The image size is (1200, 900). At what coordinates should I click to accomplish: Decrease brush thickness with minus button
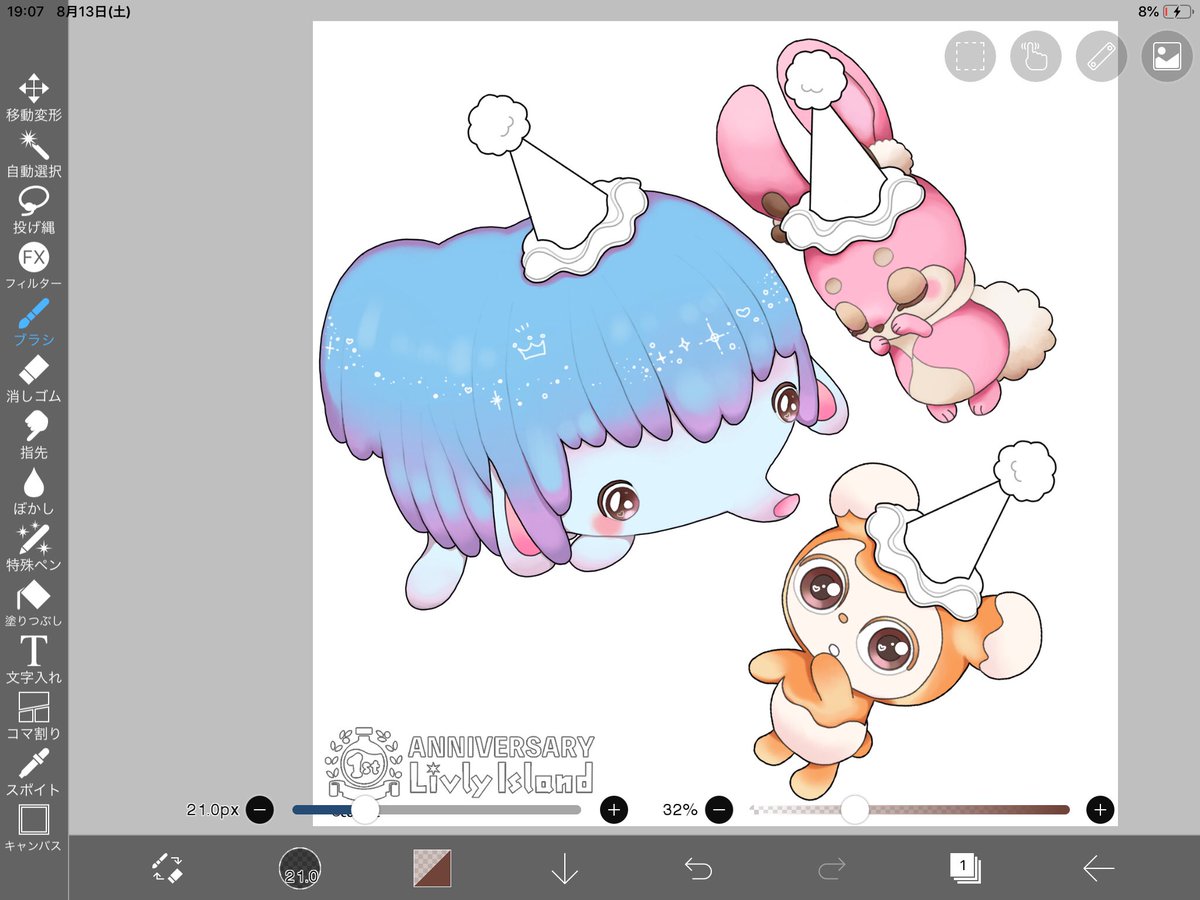click(259, 809)
